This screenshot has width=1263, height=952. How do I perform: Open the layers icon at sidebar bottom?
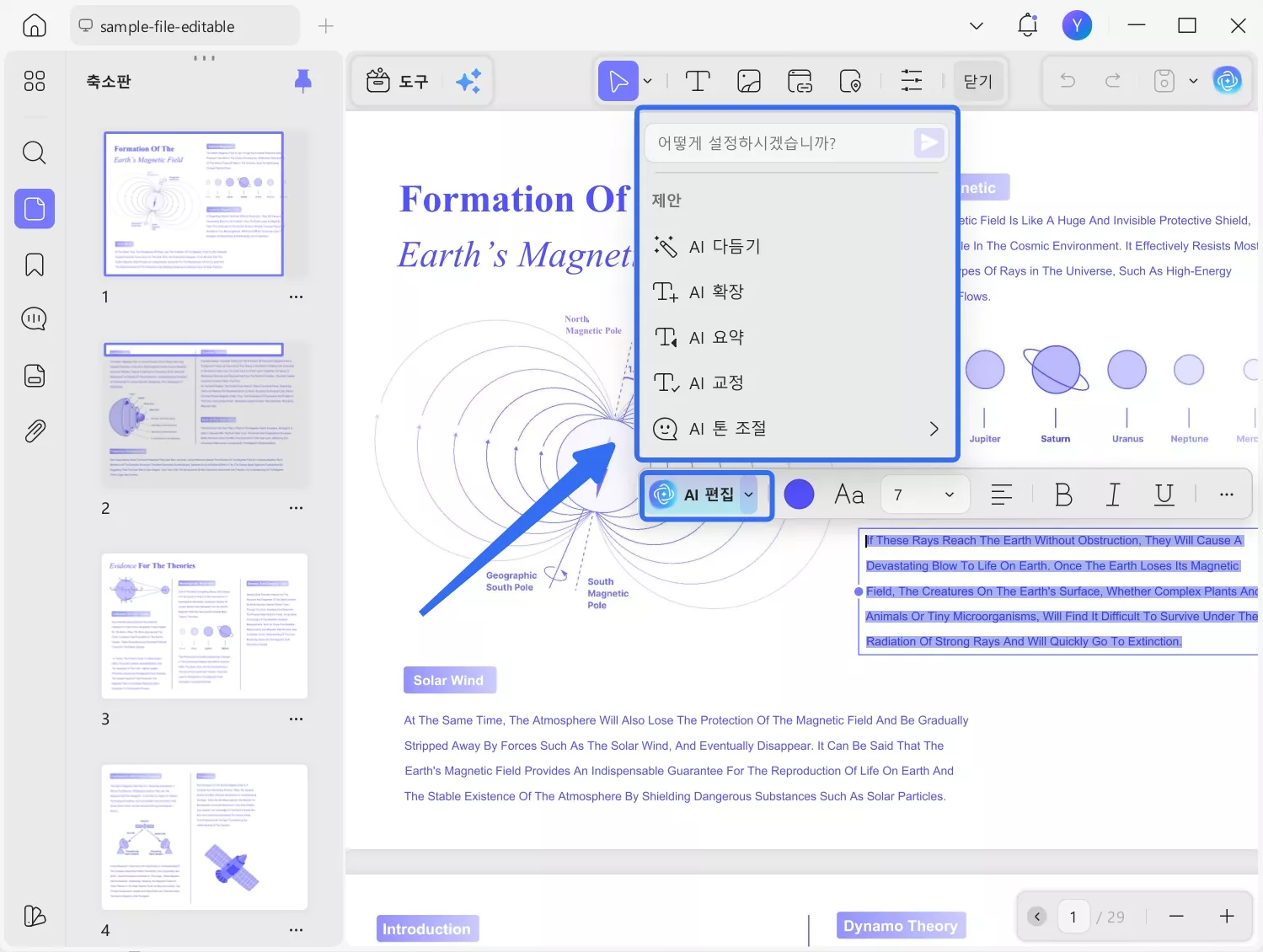[35, 916]
